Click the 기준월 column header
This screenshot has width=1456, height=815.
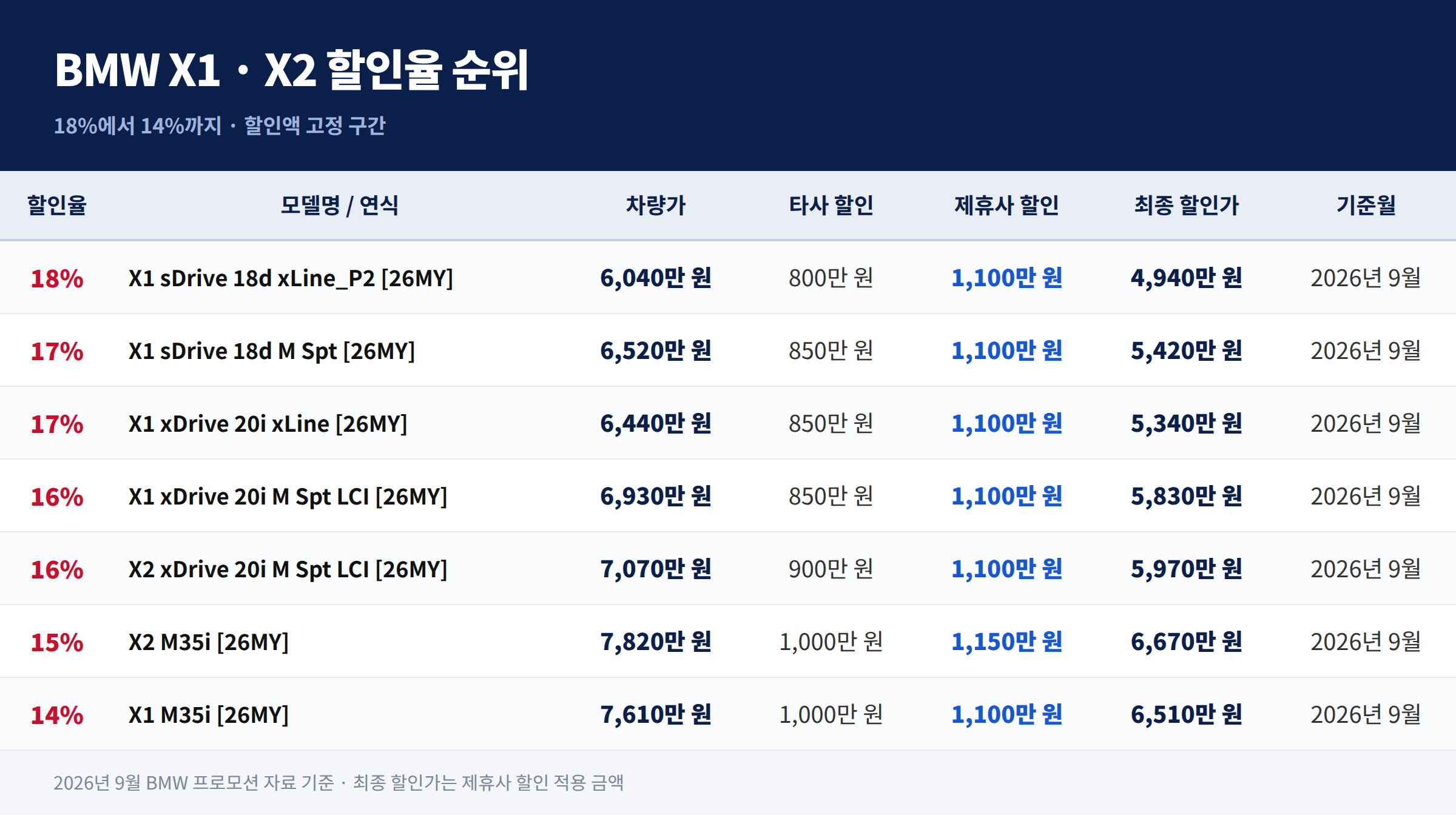[x=1366, y=205]
